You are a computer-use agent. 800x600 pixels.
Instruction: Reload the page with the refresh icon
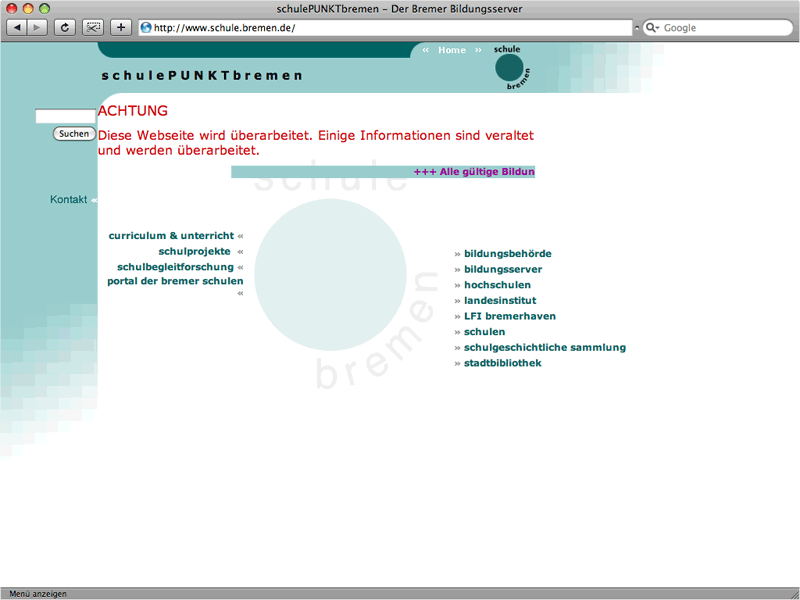66,27
